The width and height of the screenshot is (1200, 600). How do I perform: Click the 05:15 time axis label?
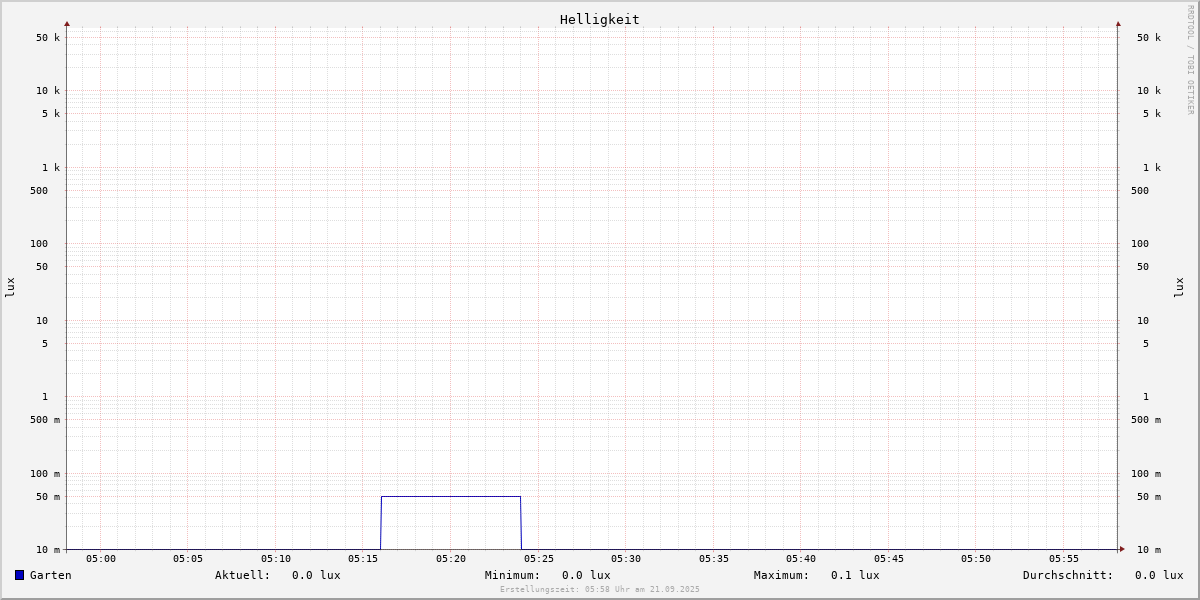pos(363,559)
